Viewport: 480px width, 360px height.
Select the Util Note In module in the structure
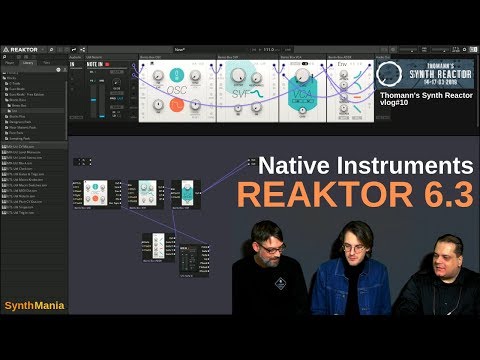coord(194,261)
